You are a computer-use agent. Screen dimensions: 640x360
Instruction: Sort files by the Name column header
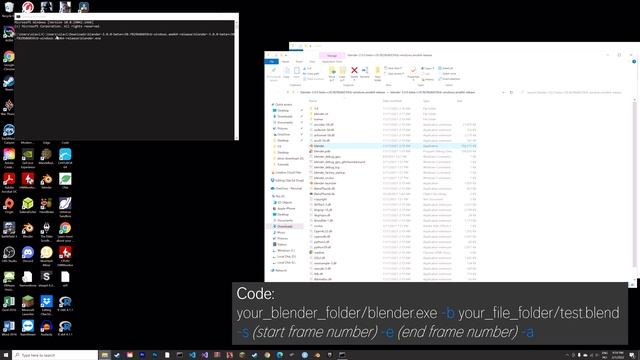pos(313,101)
